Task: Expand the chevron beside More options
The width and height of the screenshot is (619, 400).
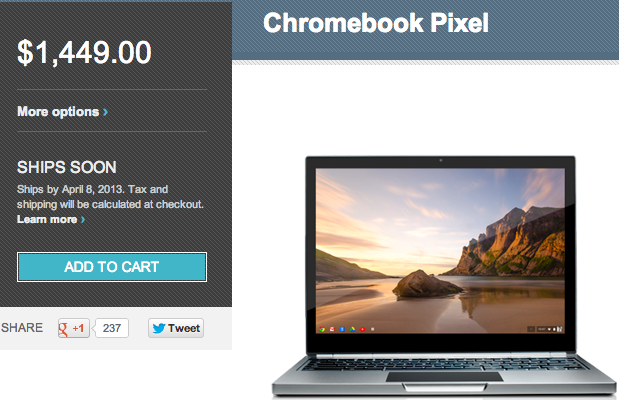Action: [x=105, y=112]
